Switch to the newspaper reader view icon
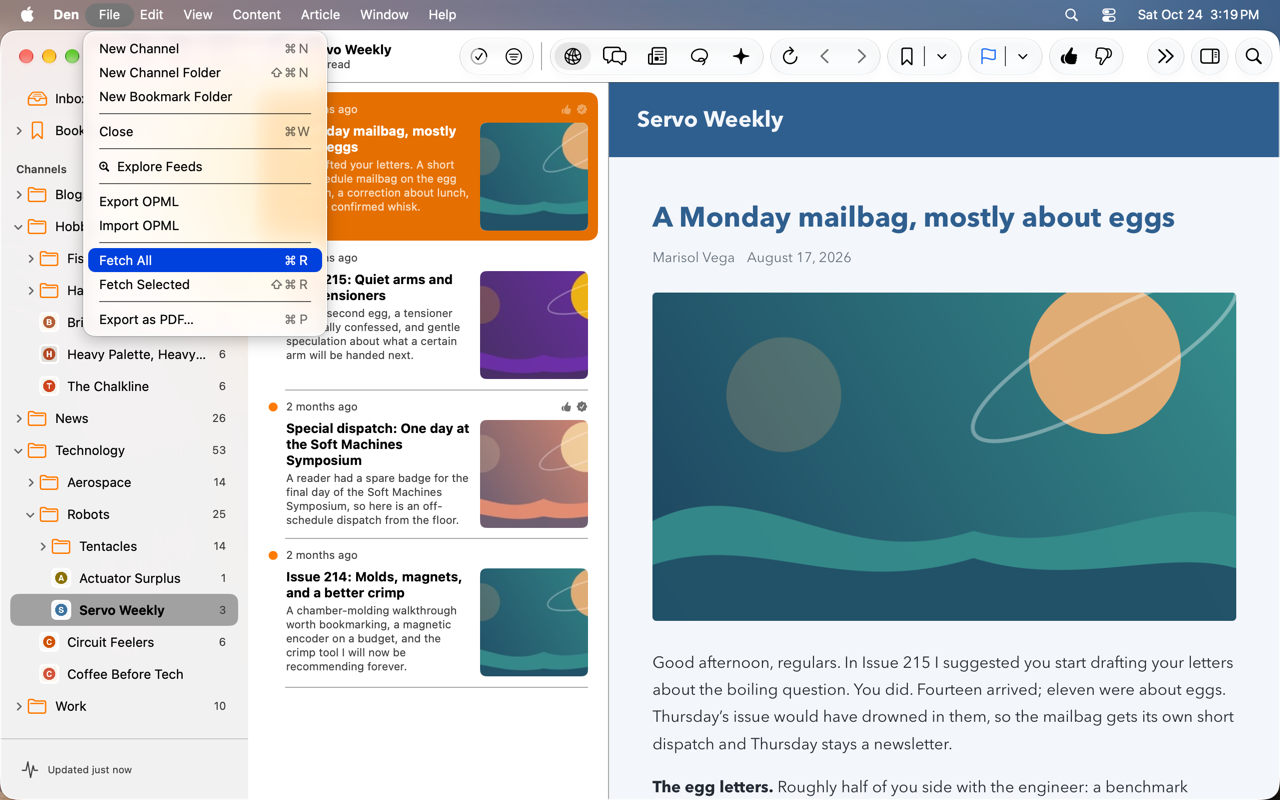The width and height of the screenshot is (1280, 800). (x=657, y=57)
